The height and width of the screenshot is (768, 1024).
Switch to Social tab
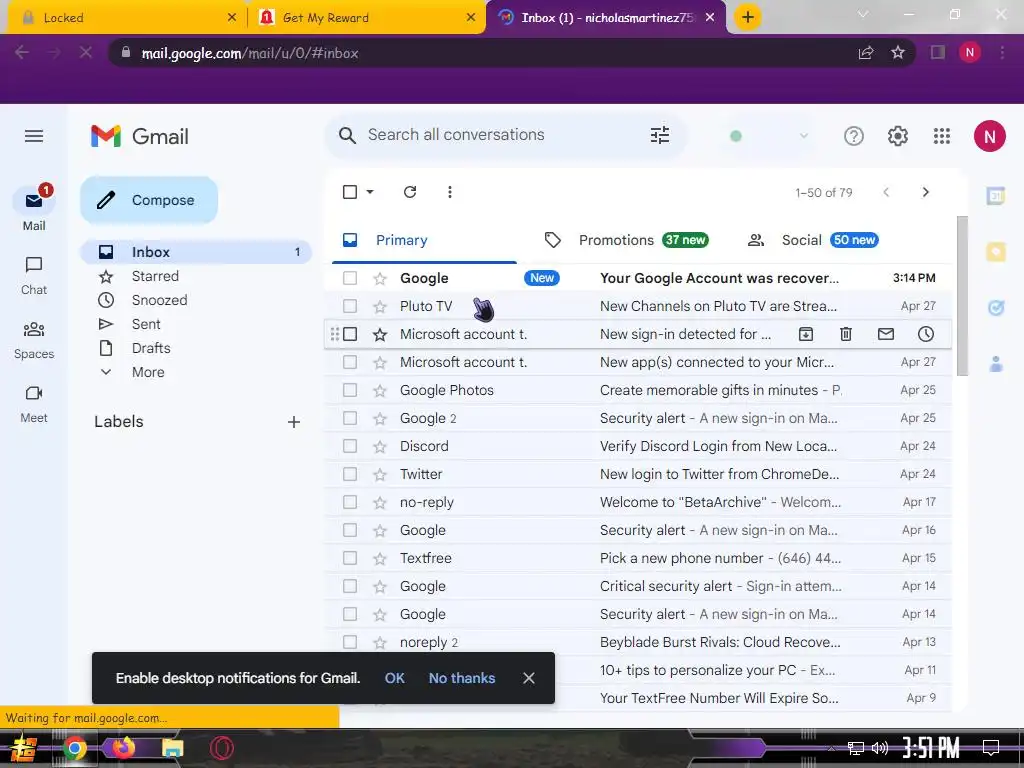[813, 240]
